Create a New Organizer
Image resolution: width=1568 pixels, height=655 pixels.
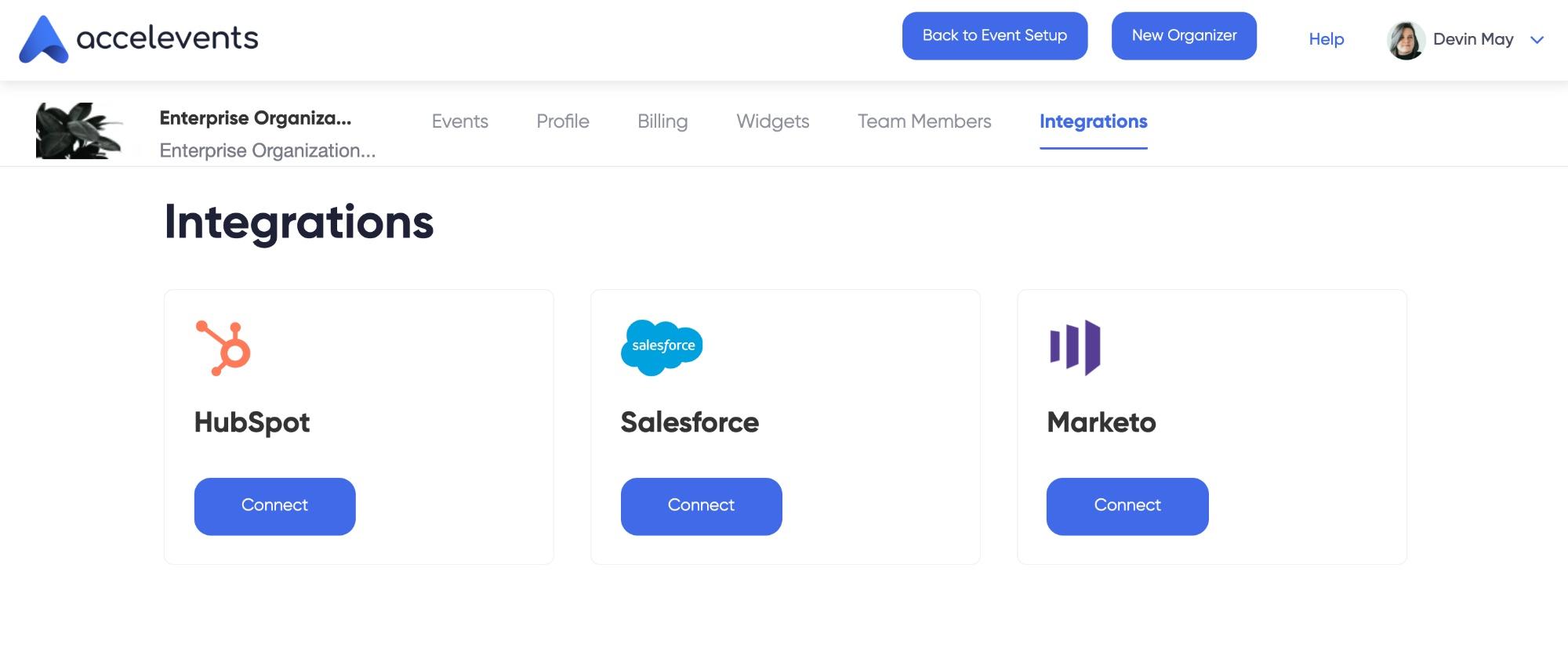1184,36
